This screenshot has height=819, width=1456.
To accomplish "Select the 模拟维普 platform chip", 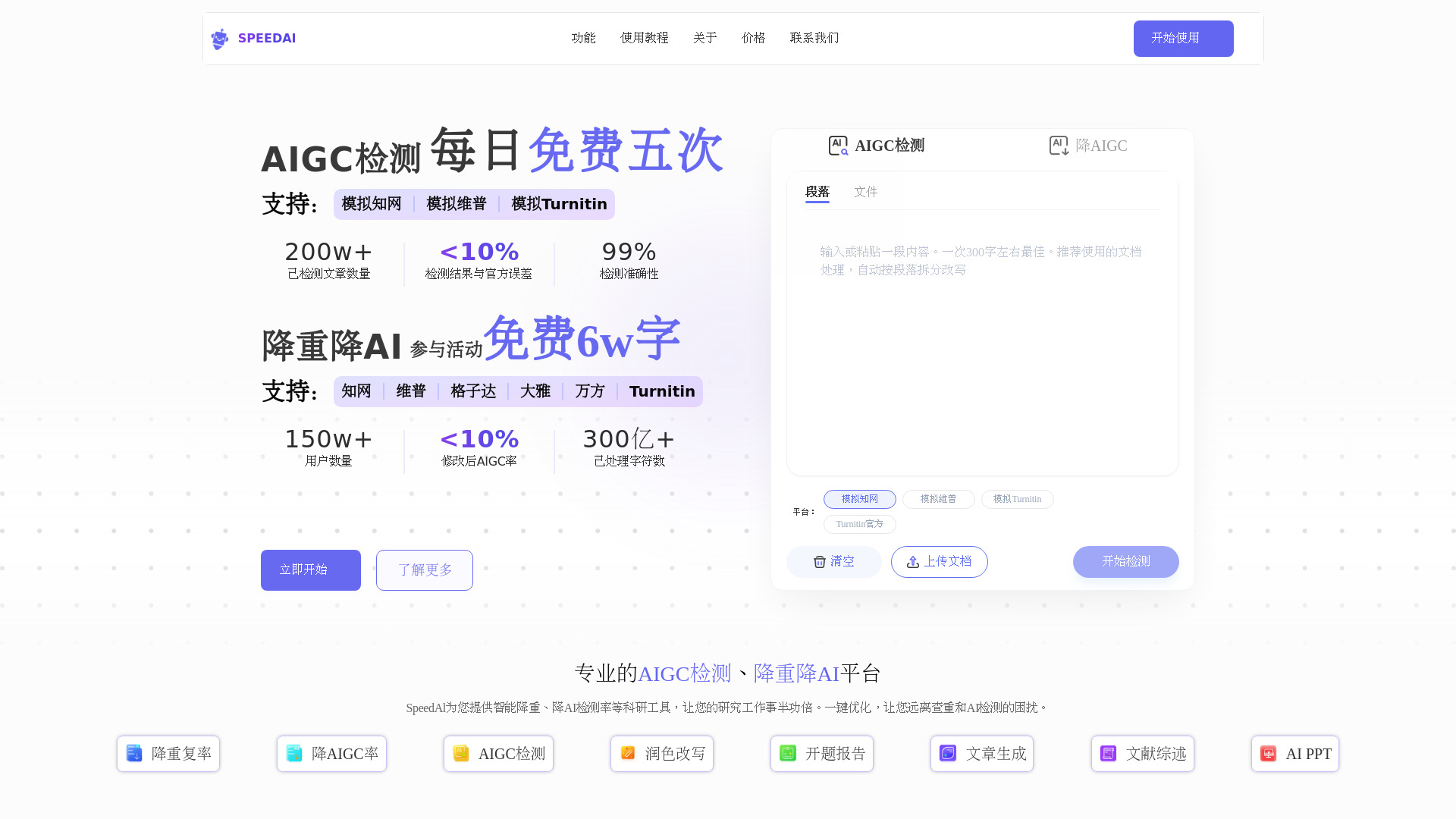I will (938, 499).
